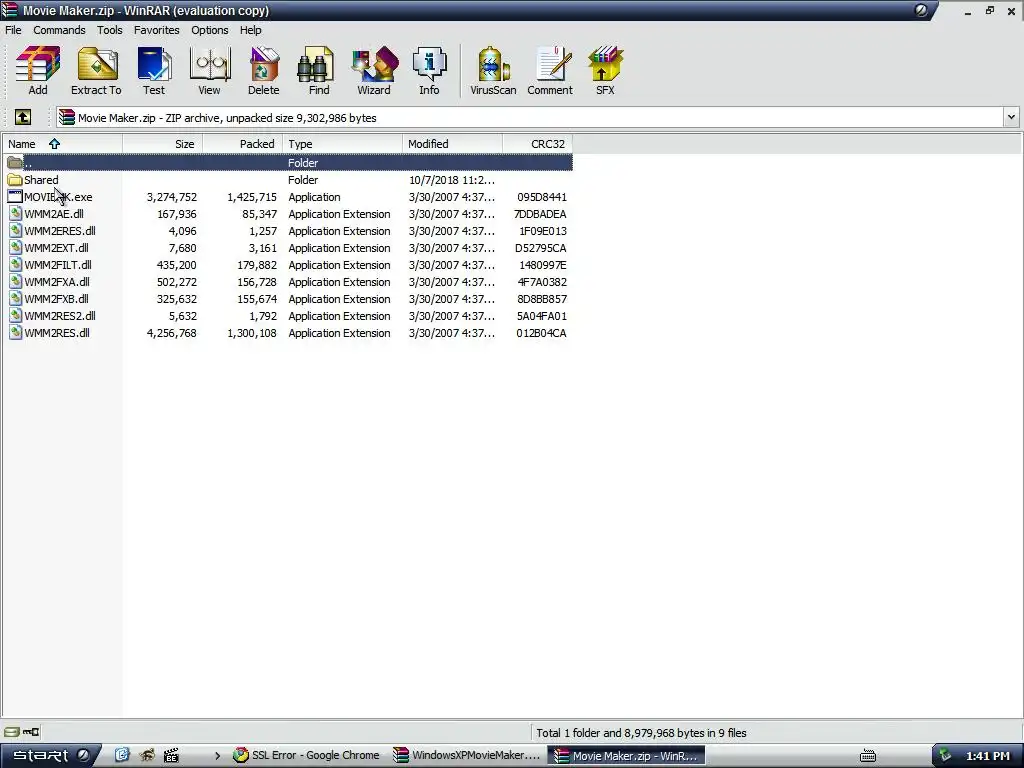Click size value 3,274,752
Viewport: 1024px width, 768px height.
tap(172, 197)
